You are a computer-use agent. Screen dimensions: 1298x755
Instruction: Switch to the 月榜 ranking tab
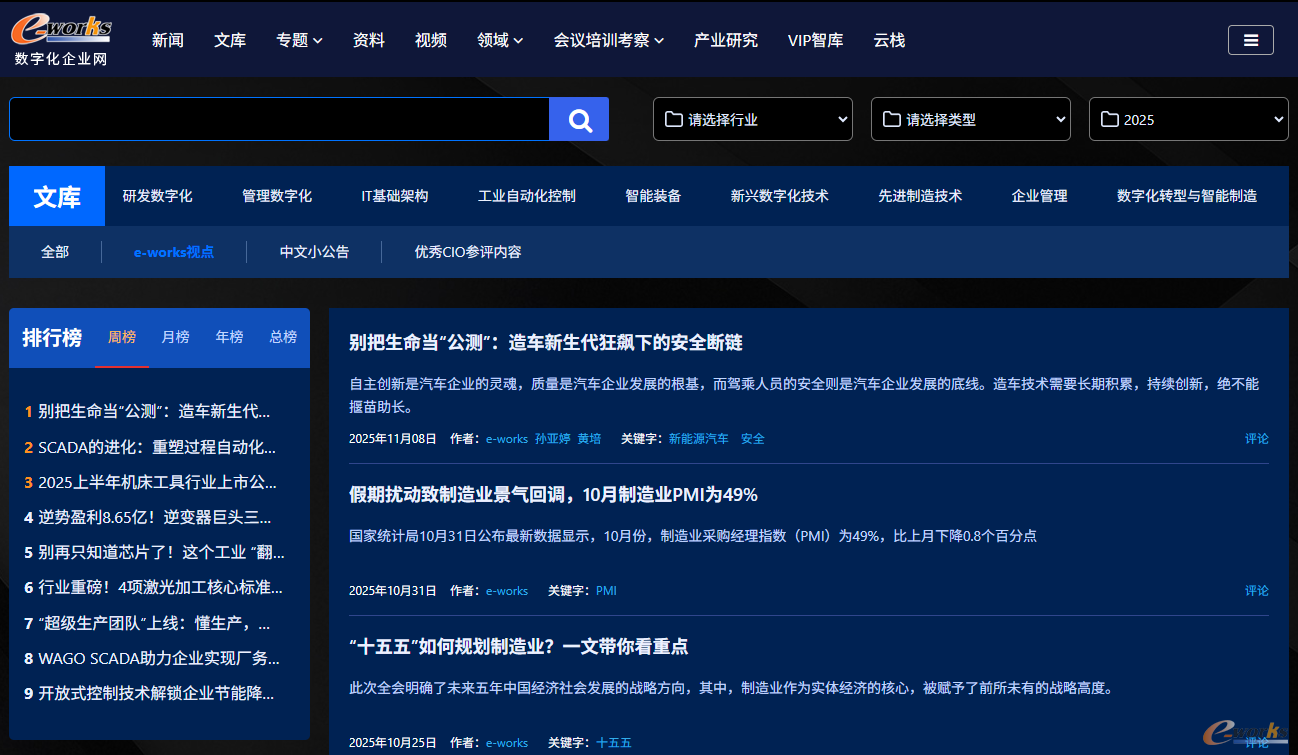[175, 337]
